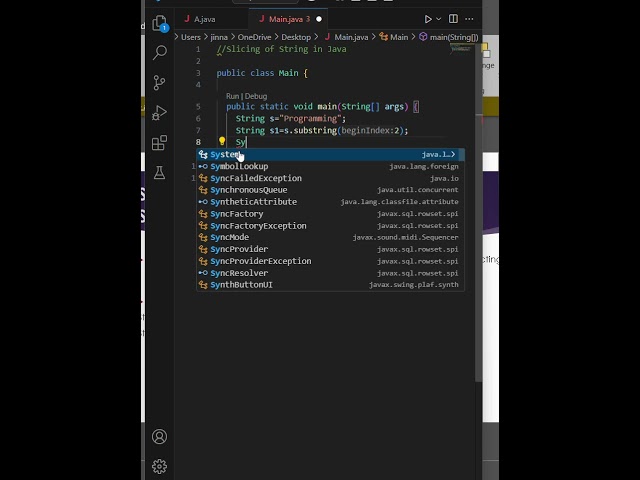Expand the run options dropdown arrow
The image size is (640, 480).
[x=438, y=19]
